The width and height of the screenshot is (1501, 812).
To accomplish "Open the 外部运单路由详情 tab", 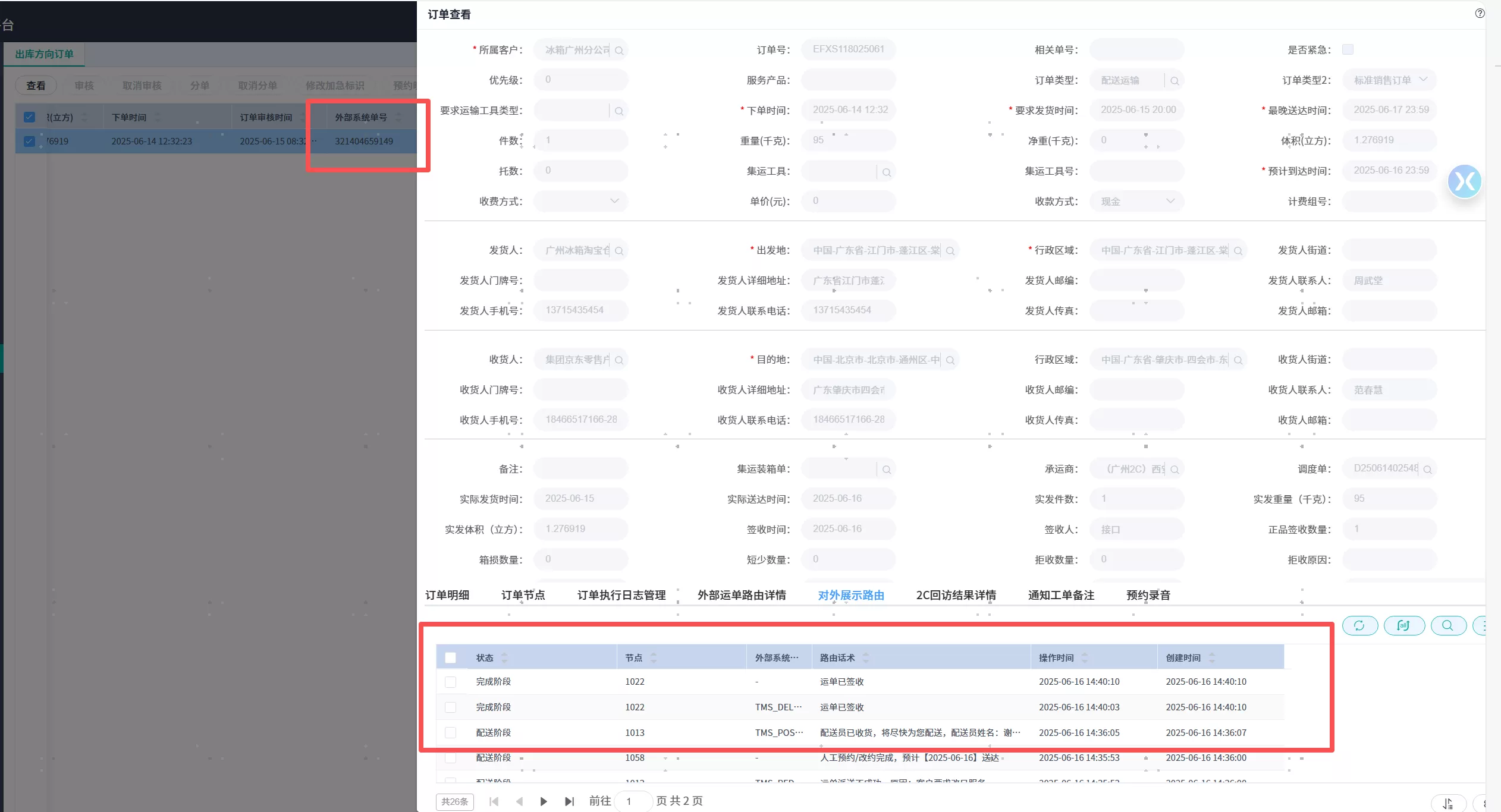I will (x=741, y=595).
